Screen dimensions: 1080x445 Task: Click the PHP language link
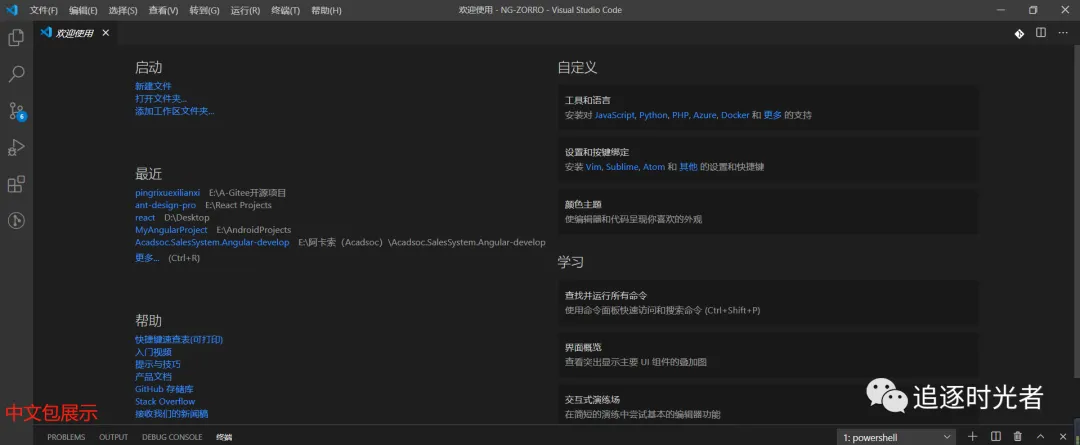tap(681, 116)
